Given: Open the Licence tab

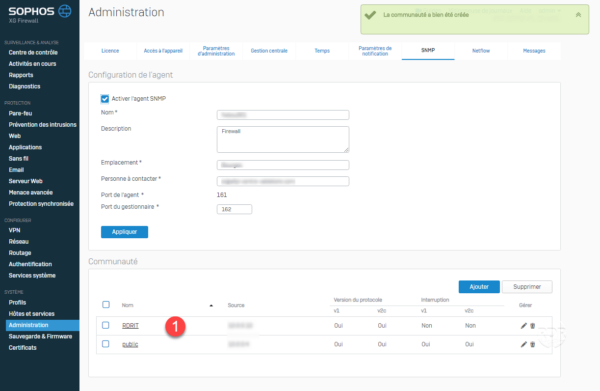Looking at the screenshot, I should (110, 51).
